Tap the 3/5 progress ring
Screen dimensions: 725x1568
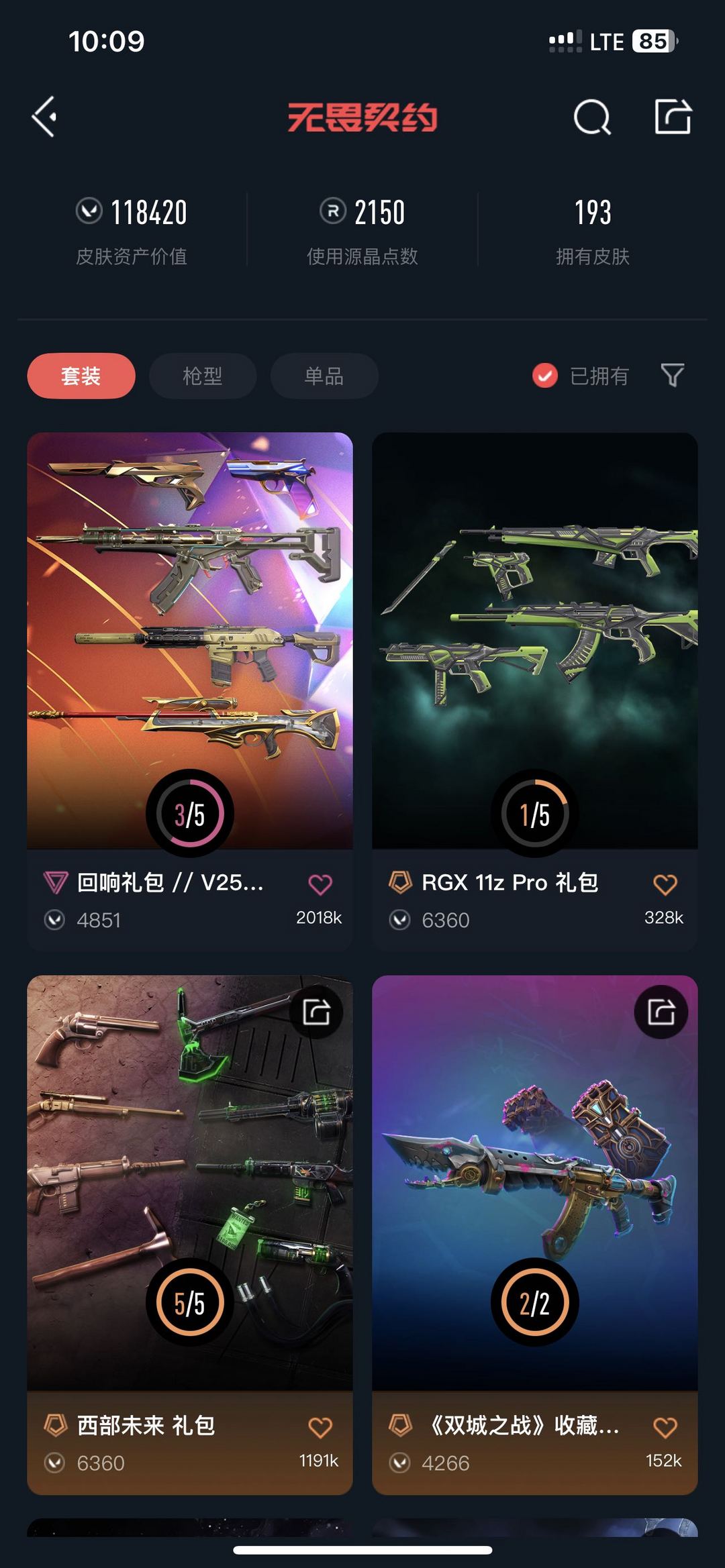[x=190, y=813]
